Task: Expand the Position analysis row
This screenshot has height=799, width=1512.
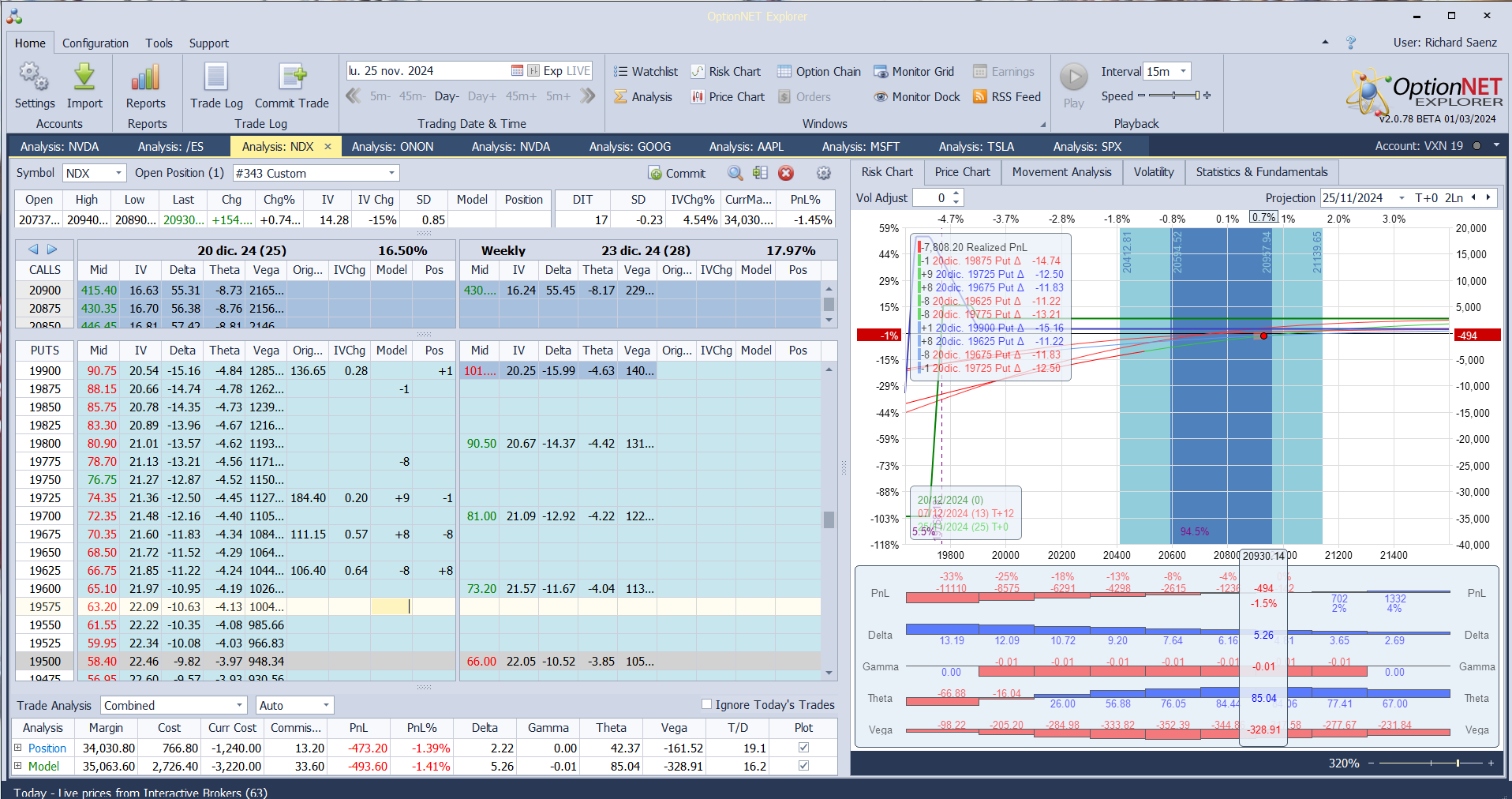Action: point(17,747)
